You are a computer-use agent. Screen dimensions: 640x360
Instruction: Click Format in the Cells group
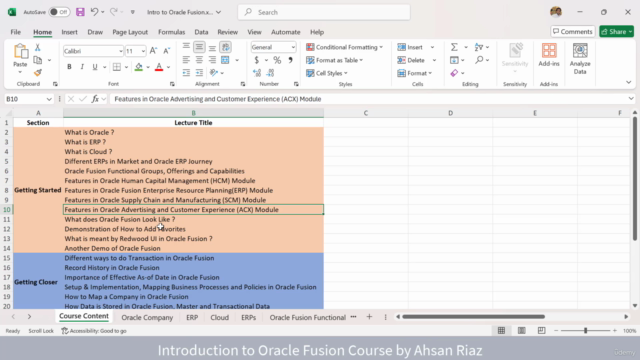pyautogui.click(x=415, y=73)
